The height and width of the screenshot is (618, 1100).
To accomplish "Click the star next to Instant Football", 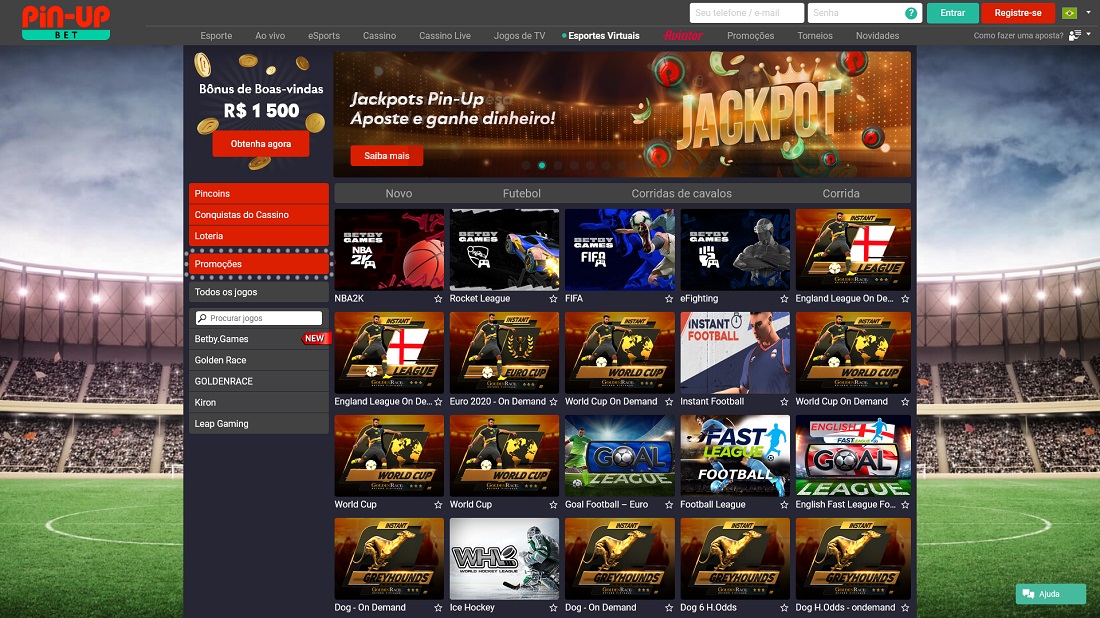I will pyautogui.click(x=784, y=402).
